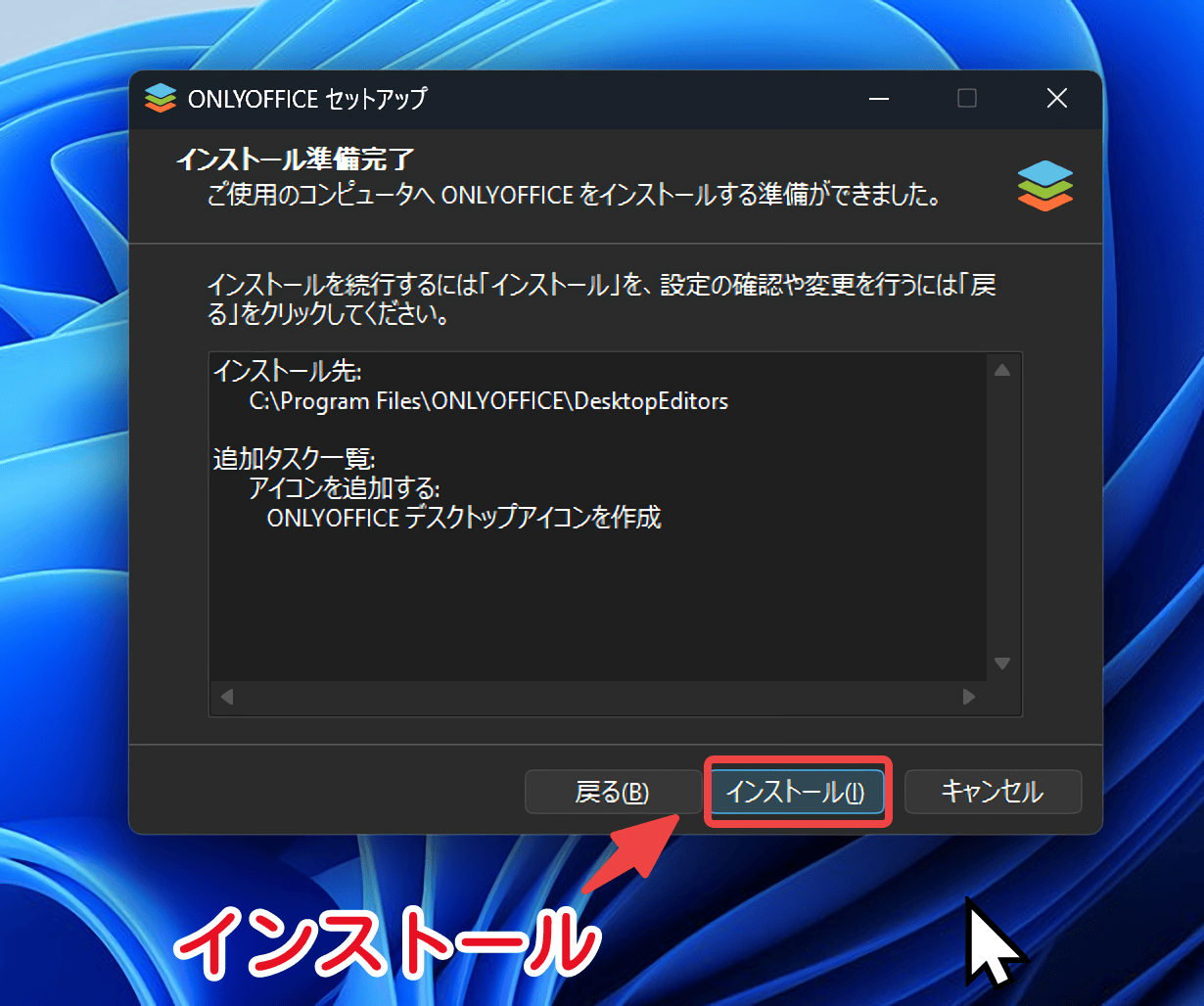Screen dimensions: 1204x1006
Task: Click the summary box scroll up arrow
Action: click(x=1002, y=370)
